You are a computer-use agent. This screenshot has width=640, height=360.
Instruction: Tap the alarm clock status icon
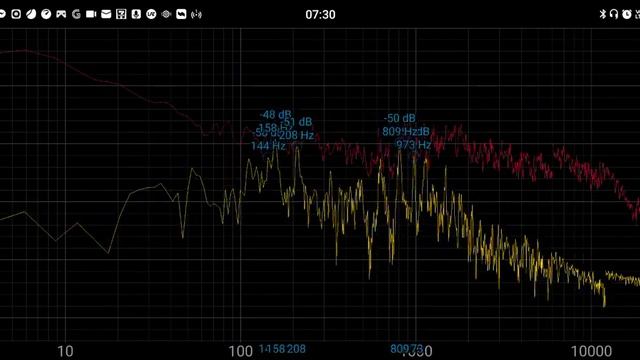pos(627,14)
